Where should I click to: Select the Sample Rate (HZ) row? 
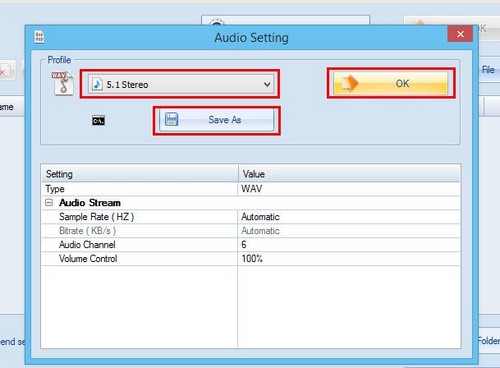(251, 217)
